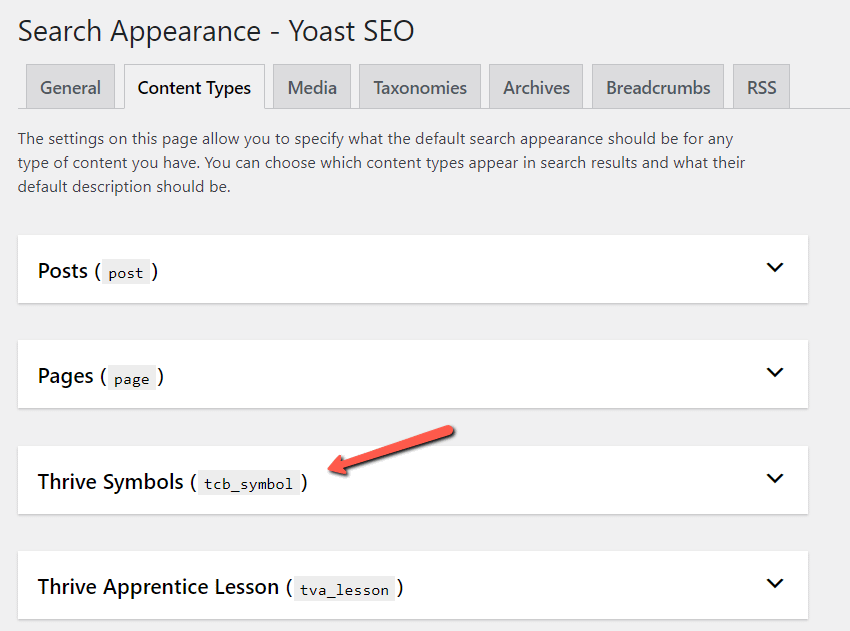Click the 'tva_lesson' code label
The image size is (850, 631).
tap(344, 589)
